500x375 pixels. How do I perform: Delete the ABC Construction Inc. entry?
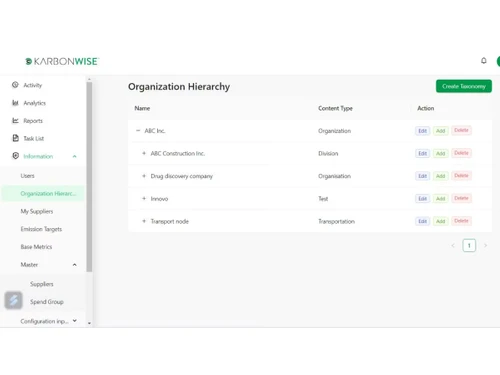tap(461, 153)
